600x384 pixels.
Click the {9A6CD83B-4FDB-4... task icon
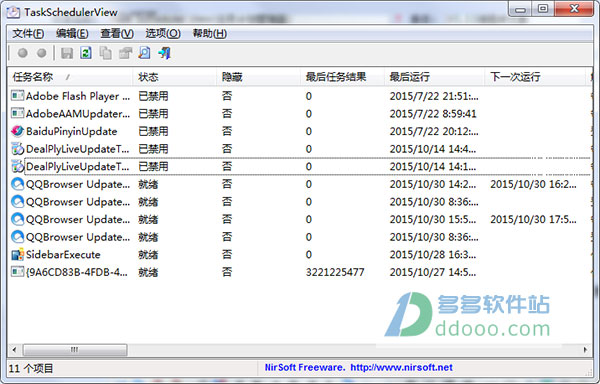pyautogui.click(x=17, y=272)
